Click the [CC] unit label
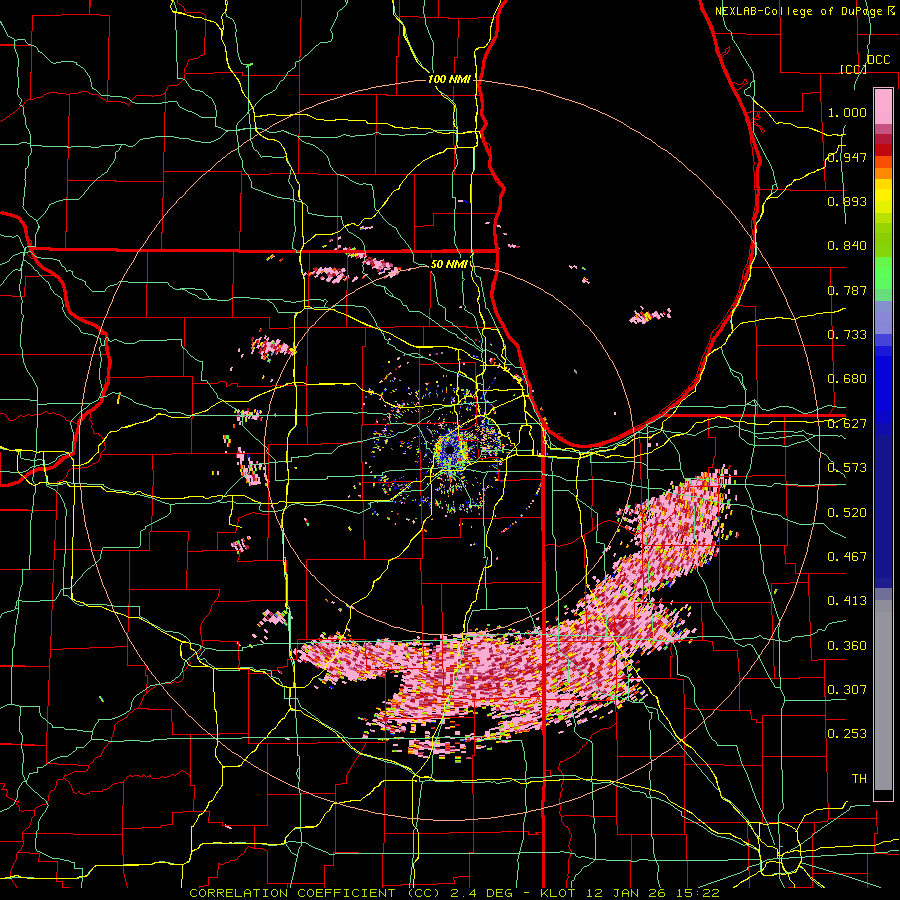Image resolution: width=900 pixels, height=900 pixels. pyautogui.click(x=853, y=69)
